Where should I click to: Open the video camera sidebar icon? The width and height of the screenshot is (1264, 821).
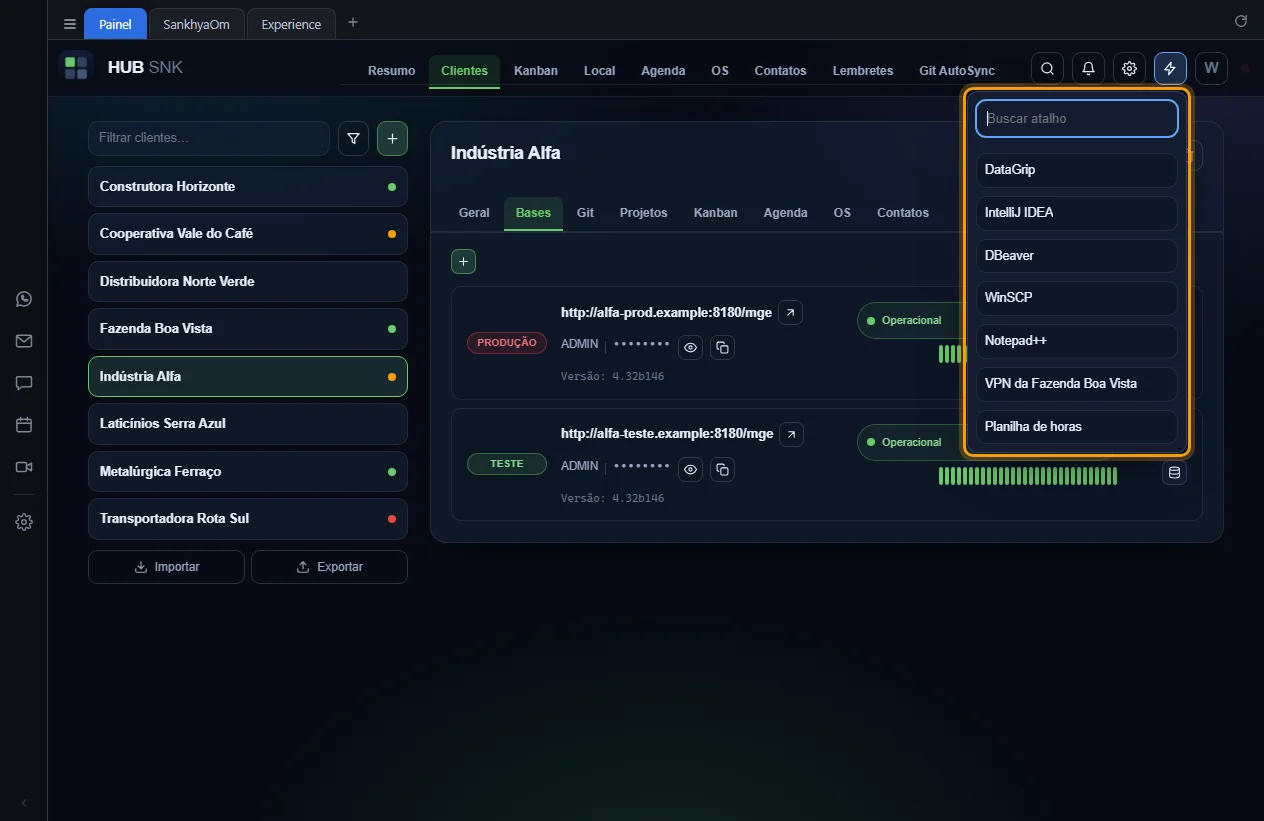pyautogui.click(x=24, y=467)
